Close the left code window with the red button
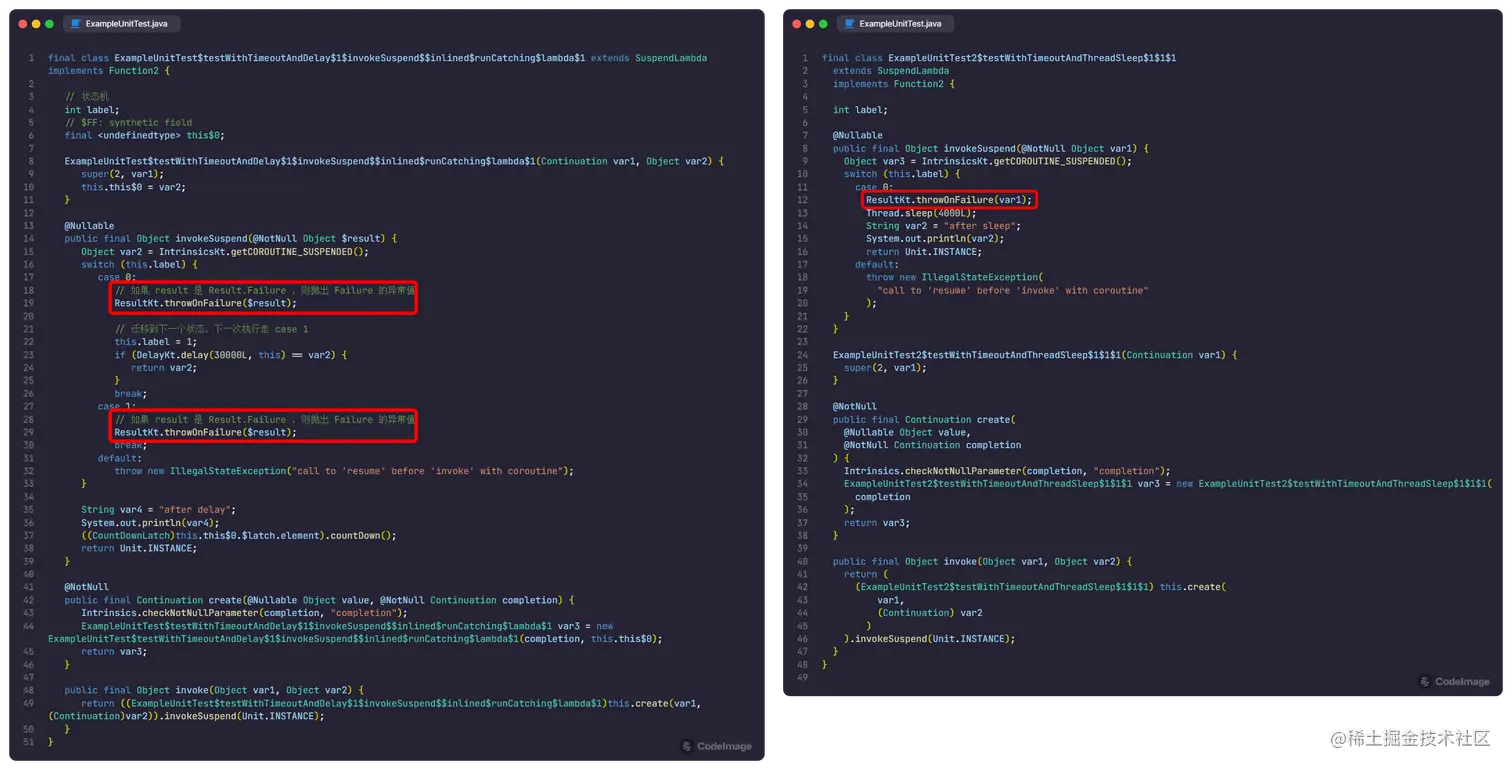 point(24,23)
